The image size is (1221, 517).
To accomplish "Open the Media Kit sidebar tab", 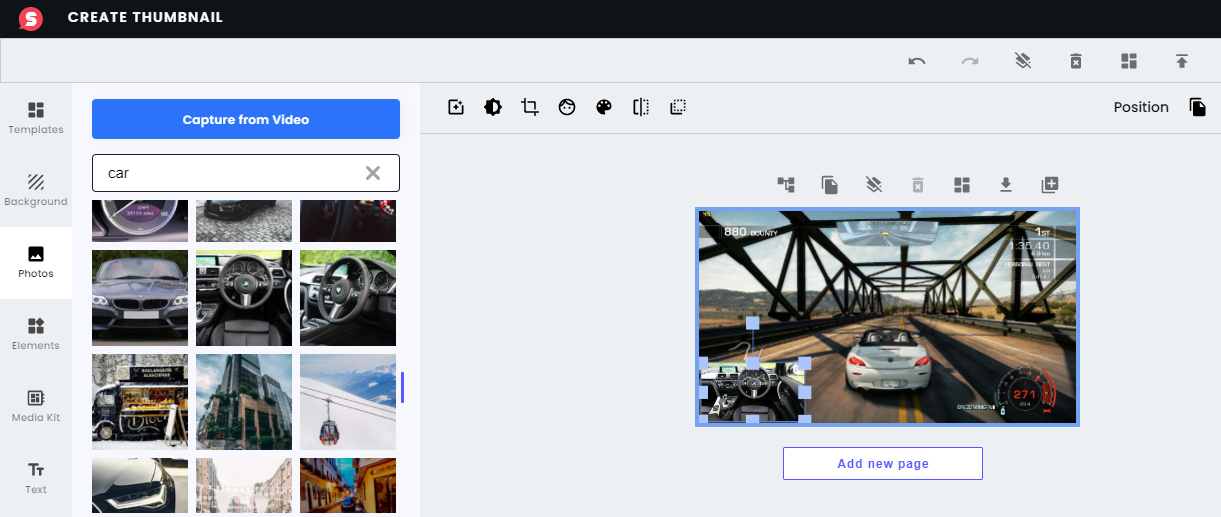I will coord(36,406).
